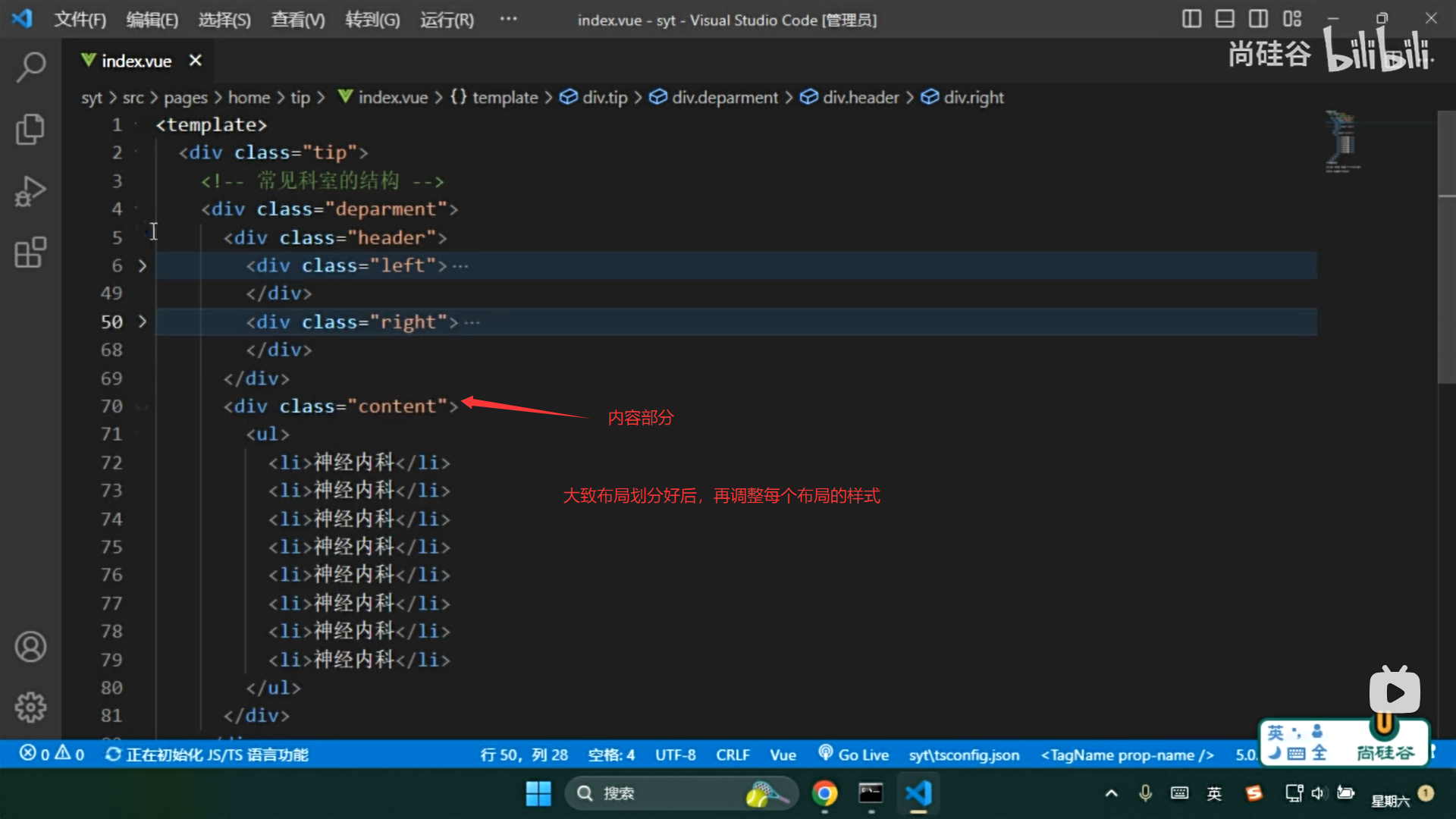This screenshot has width=1456, height=819.
Task: Expand the folded div class left block
Action: [142, 265]
